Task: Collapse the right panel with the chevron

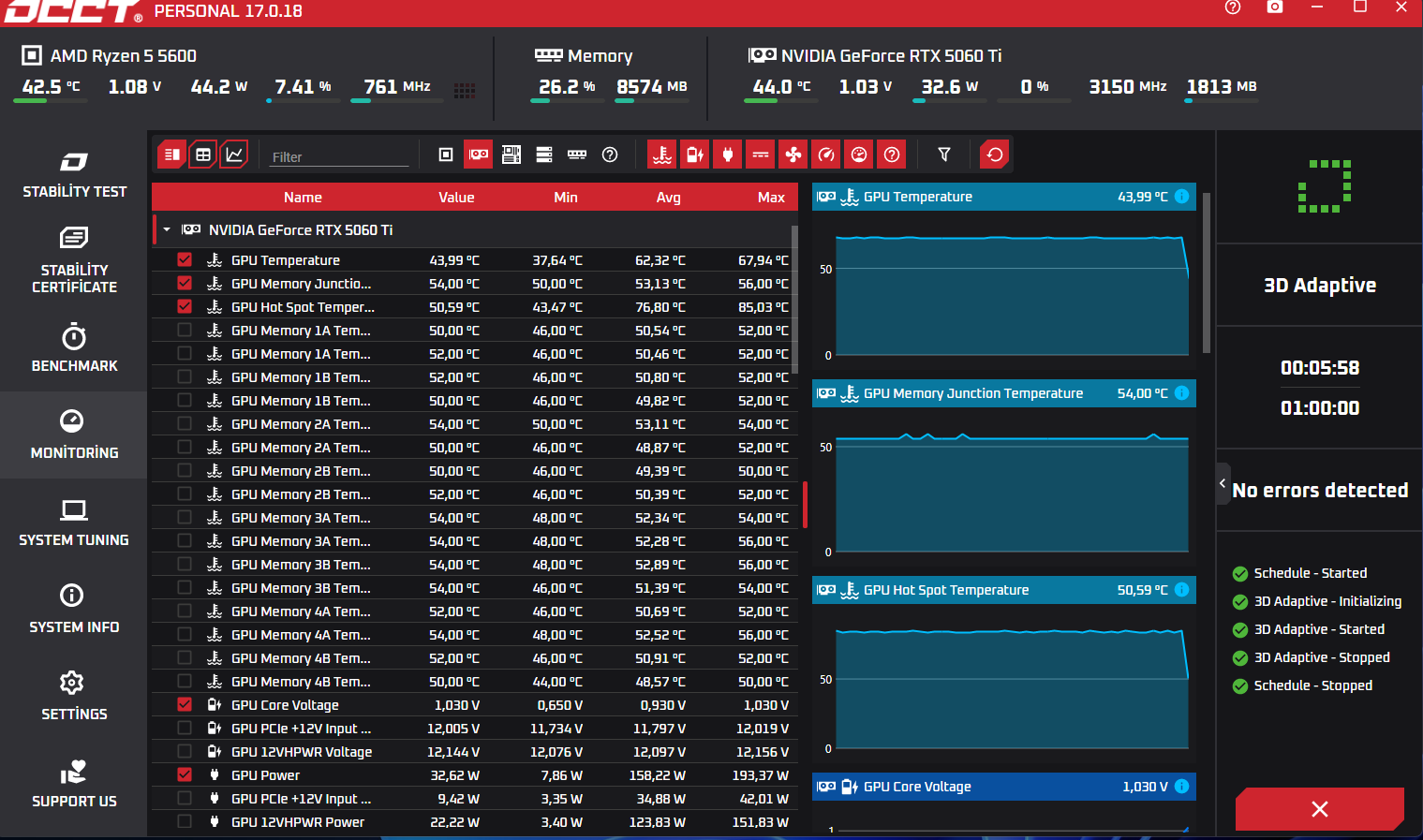Action: click(x=1223, y=483)
